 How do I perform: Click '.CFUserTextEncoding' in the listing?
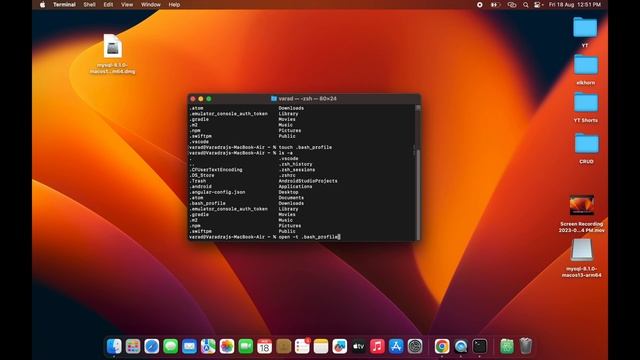coord(216,170)
